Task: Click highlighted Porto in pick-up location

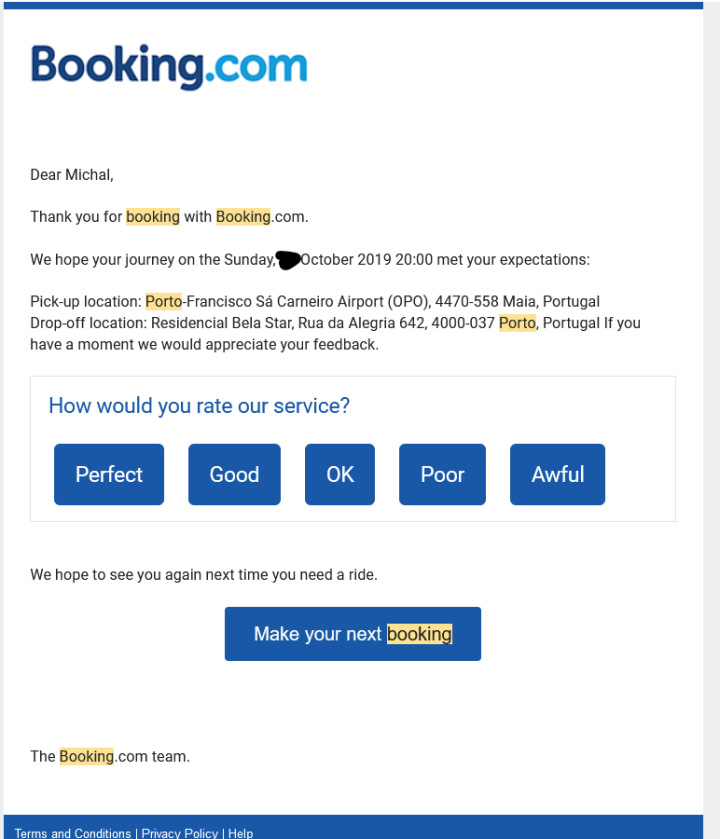Action: click(163, 301)
